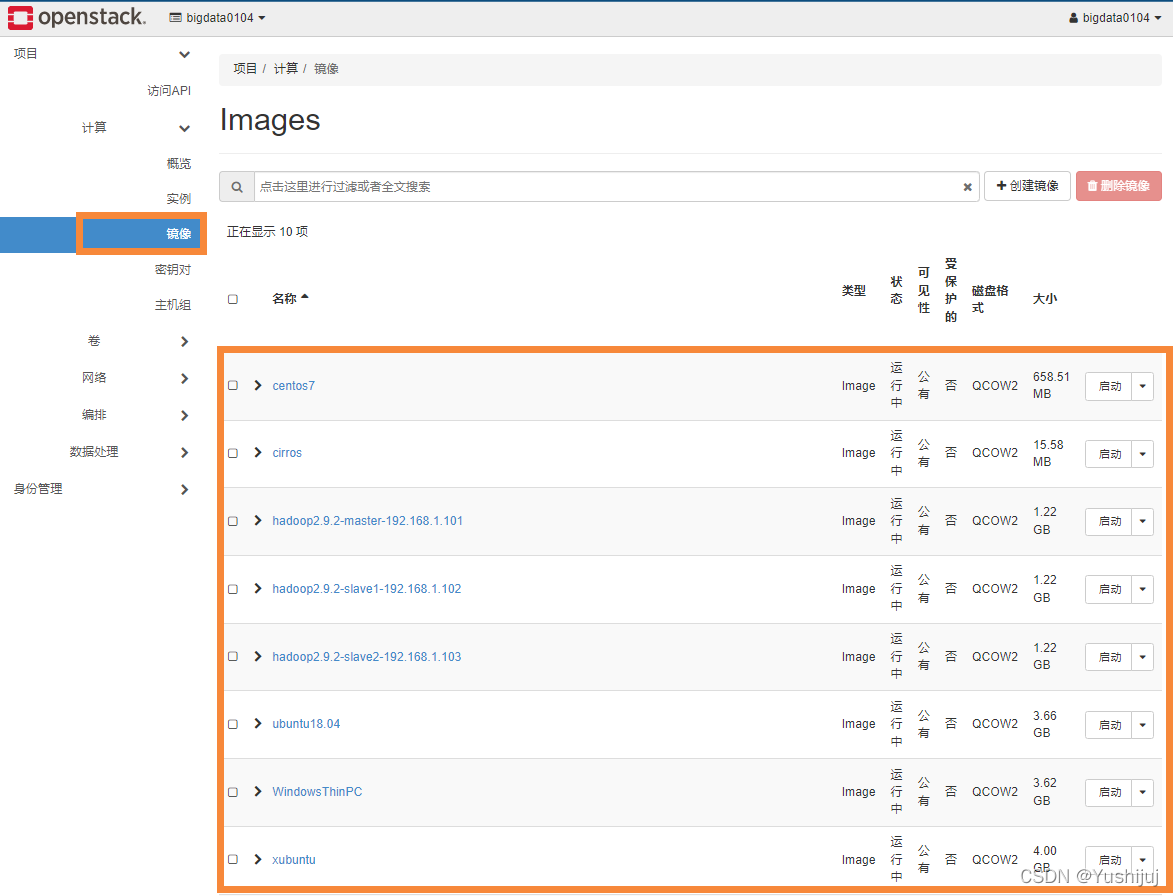
Task: Open 访问API in the sidebar
Action: point(168,90)
